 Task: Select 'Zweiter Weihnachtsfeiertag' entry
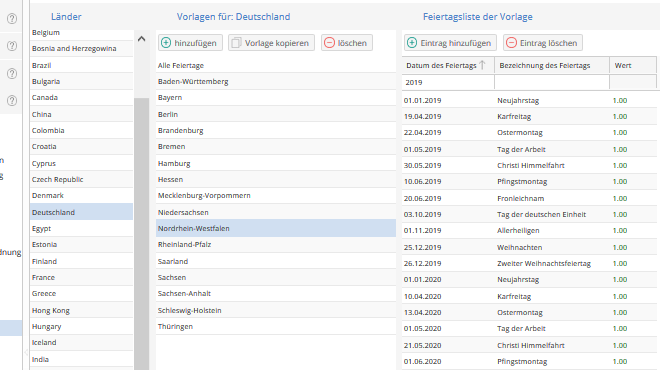pos(530,263)
